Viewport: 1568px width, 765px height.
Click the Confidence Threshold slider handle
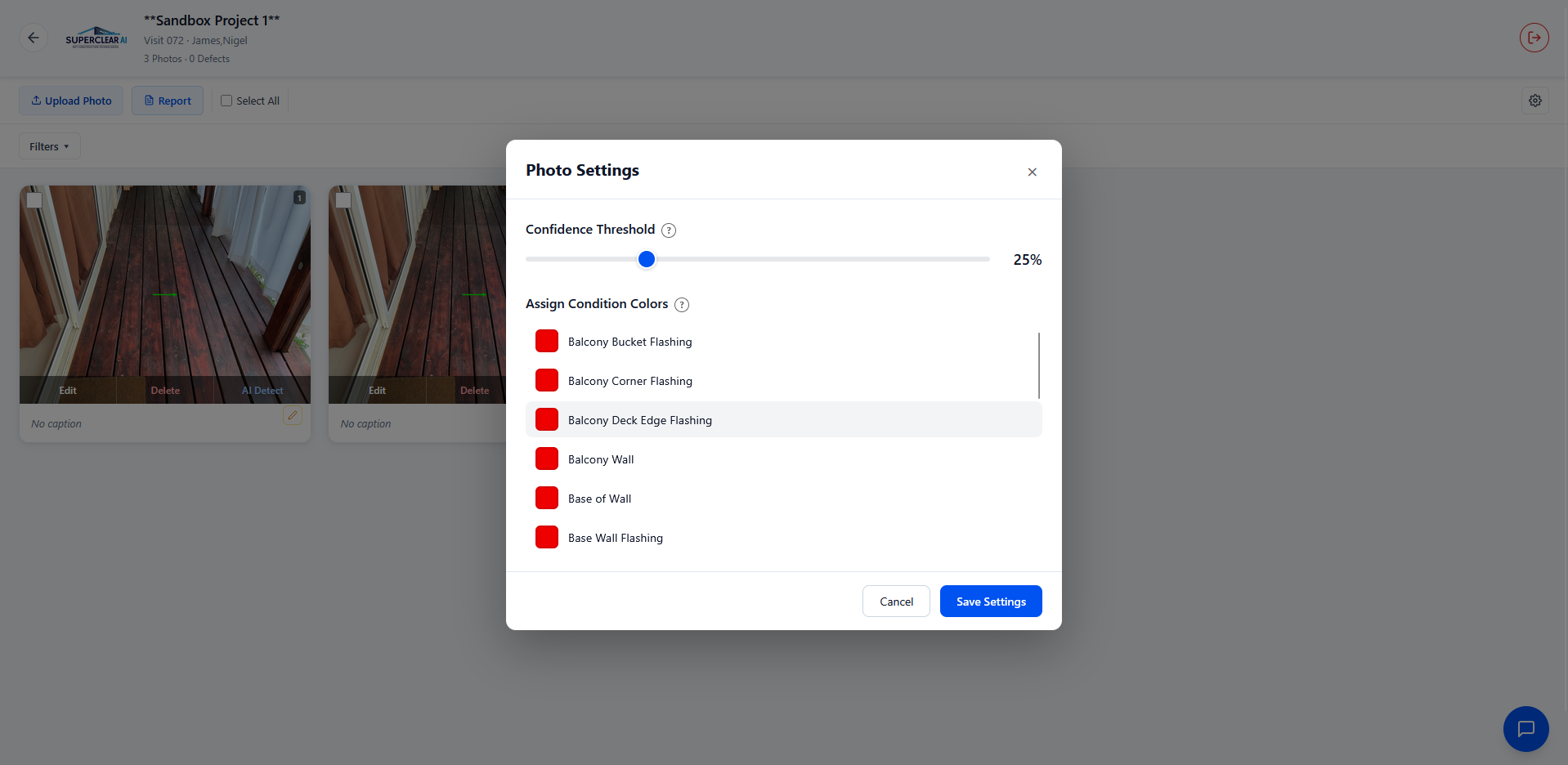646,259
